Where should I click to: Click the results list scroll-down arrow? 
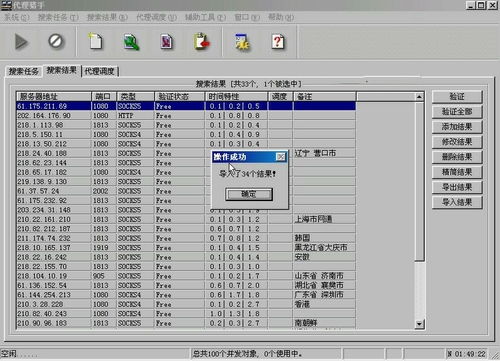pos(419,324)
